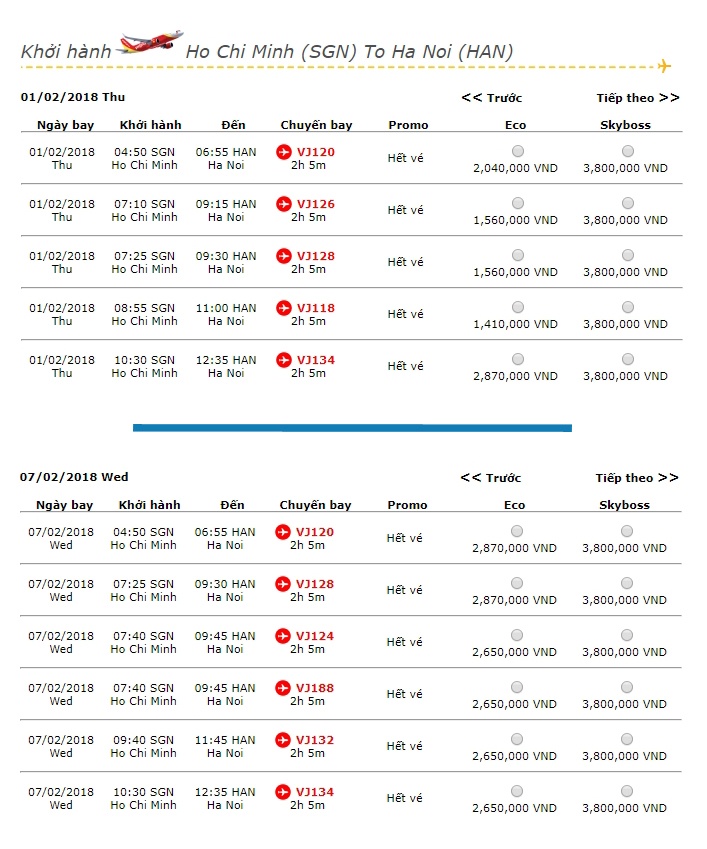Image resolution: width=707 pixels, height=849 pixels.
Task: Go to next day with Tiếp theo on 01/02/2018
Action: pyautogui.click(x=637, y=98)
